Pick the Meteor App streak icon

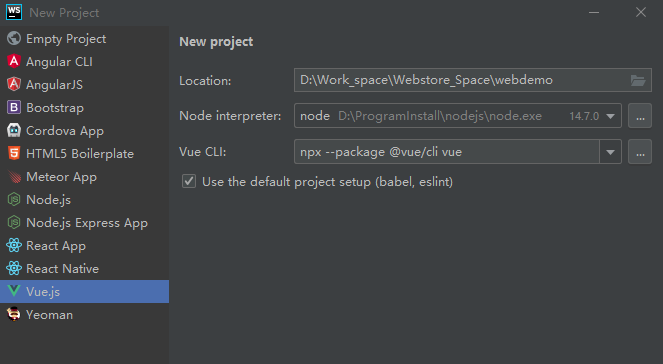coord(14,176)
